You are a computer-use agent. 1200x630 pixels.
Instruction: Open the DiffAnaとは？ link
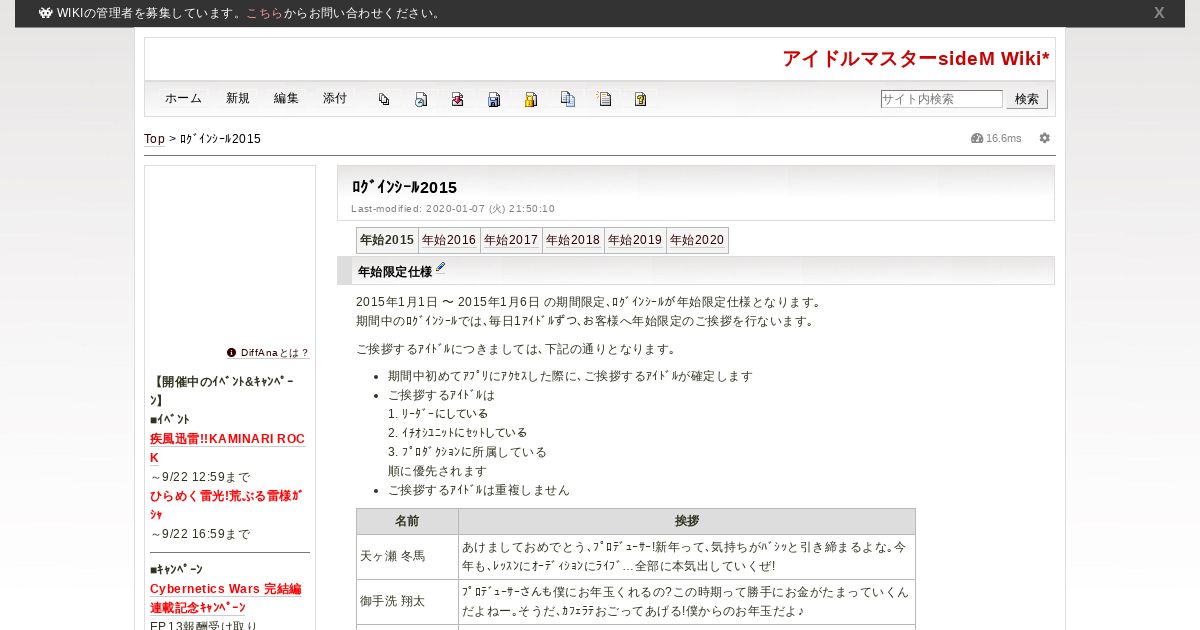275,353
